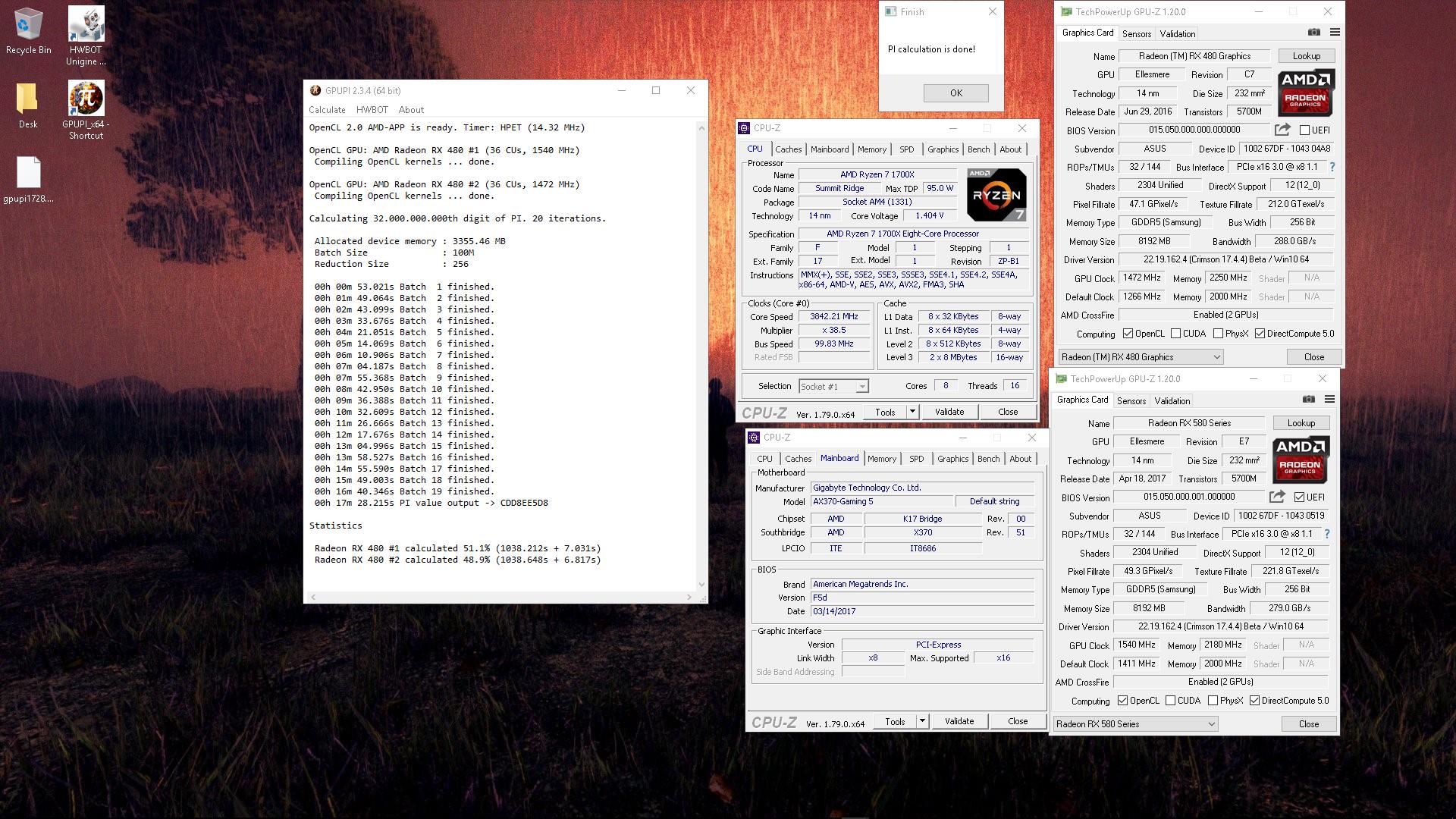Viewport: 1456px width, 819px height.
Task: Open the HWBOT menu in GPUPI
Action: (x=372, y=110)
